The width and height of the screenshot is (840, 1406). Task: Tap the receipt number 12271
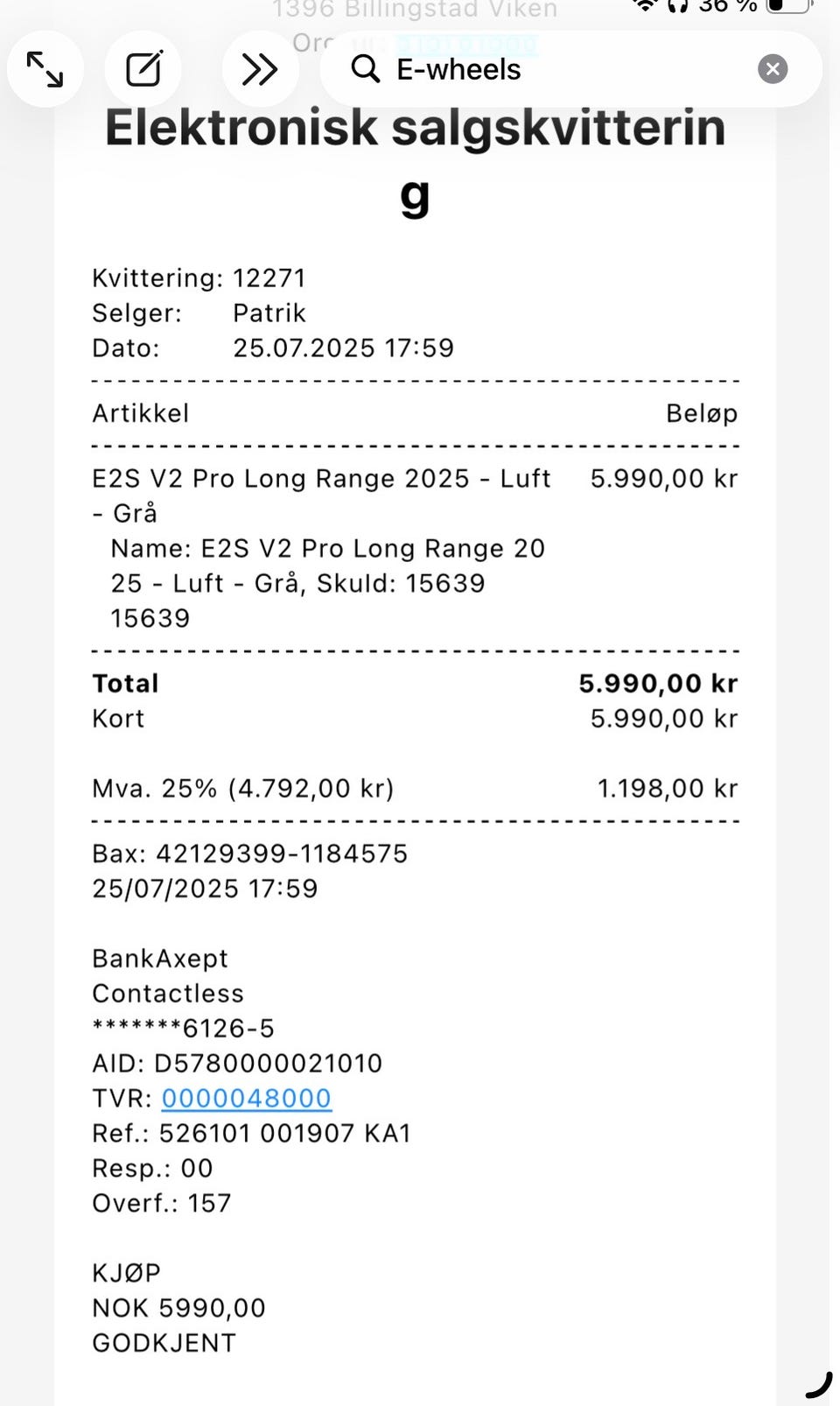tap(269, 278)
